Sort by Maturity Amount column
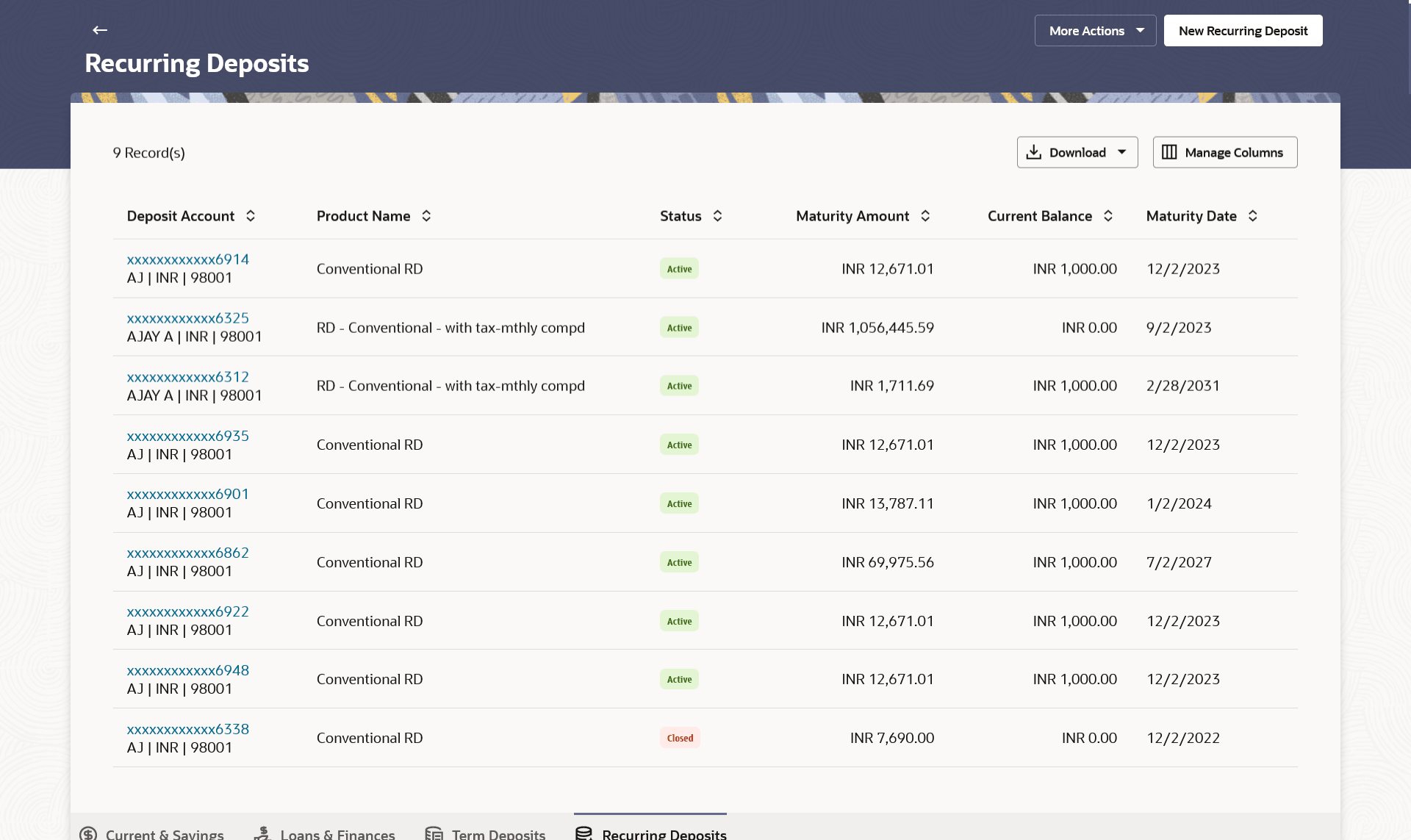The height and width of the screenshot is (840, 1411). pyautogui.click(x=926, y=216)
